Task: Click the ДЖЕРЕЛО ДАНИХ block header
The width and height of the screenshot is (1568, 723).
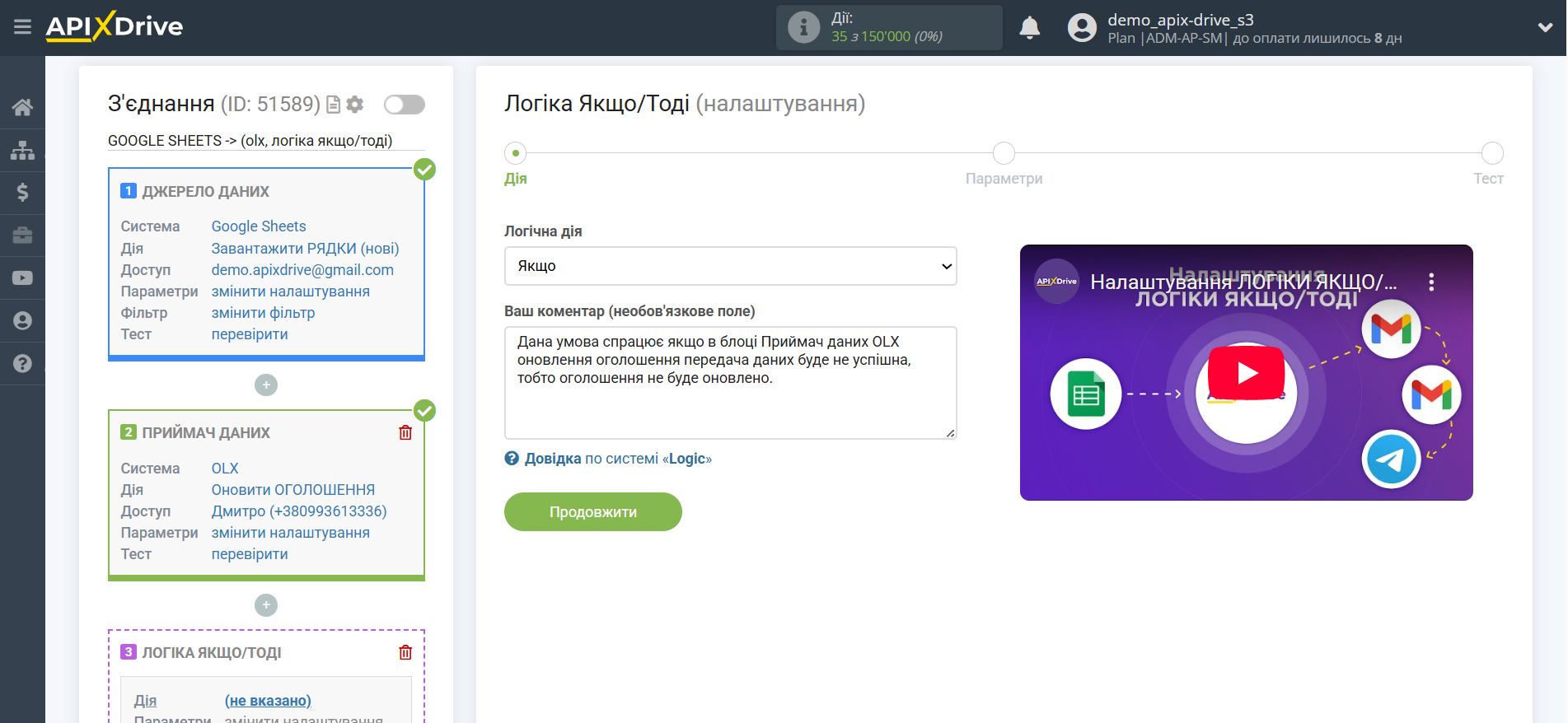Action: point(205,192)
